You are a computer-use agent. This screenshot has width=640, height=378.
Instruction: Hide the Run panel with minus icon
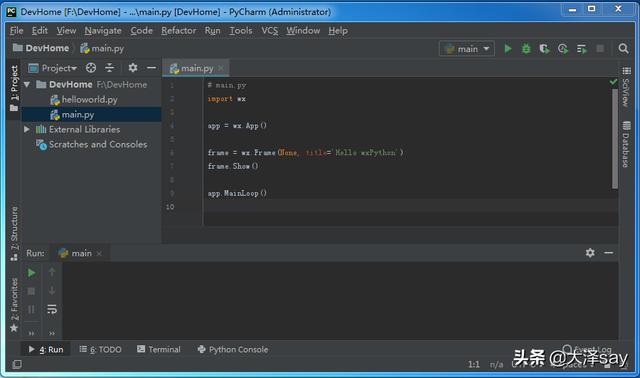(x=609, y=253)
